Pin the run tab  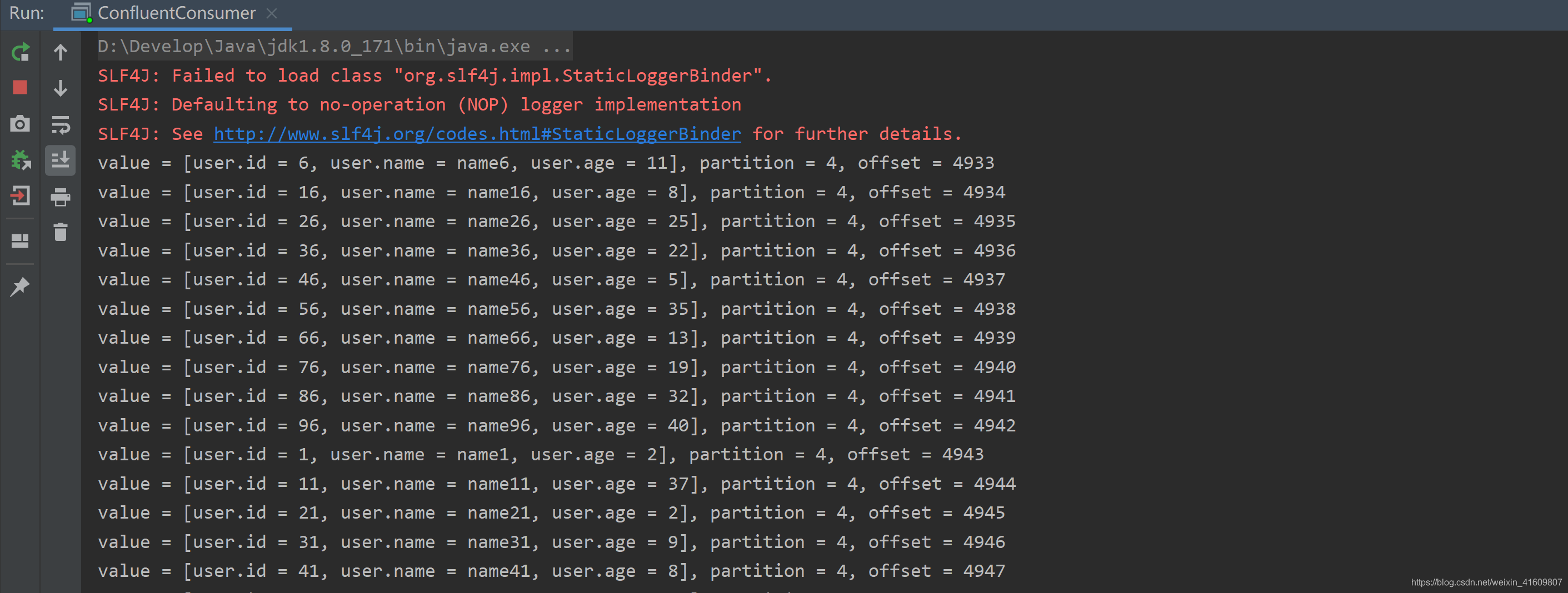[x=20, y=286]
